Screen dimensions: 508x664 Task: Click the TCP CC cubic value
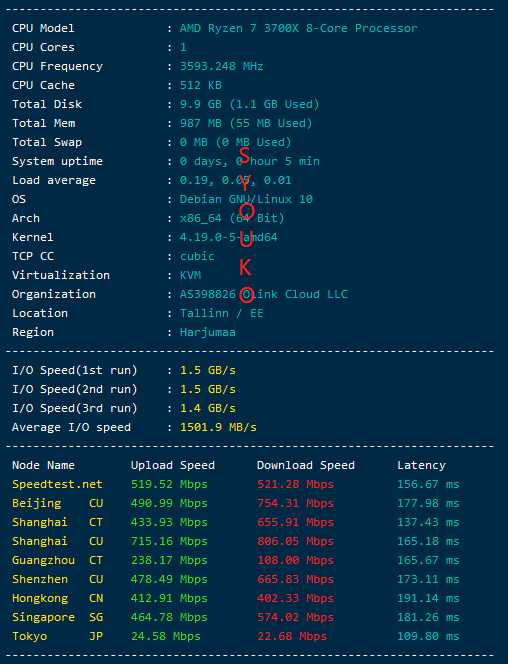tap(197, 256)
